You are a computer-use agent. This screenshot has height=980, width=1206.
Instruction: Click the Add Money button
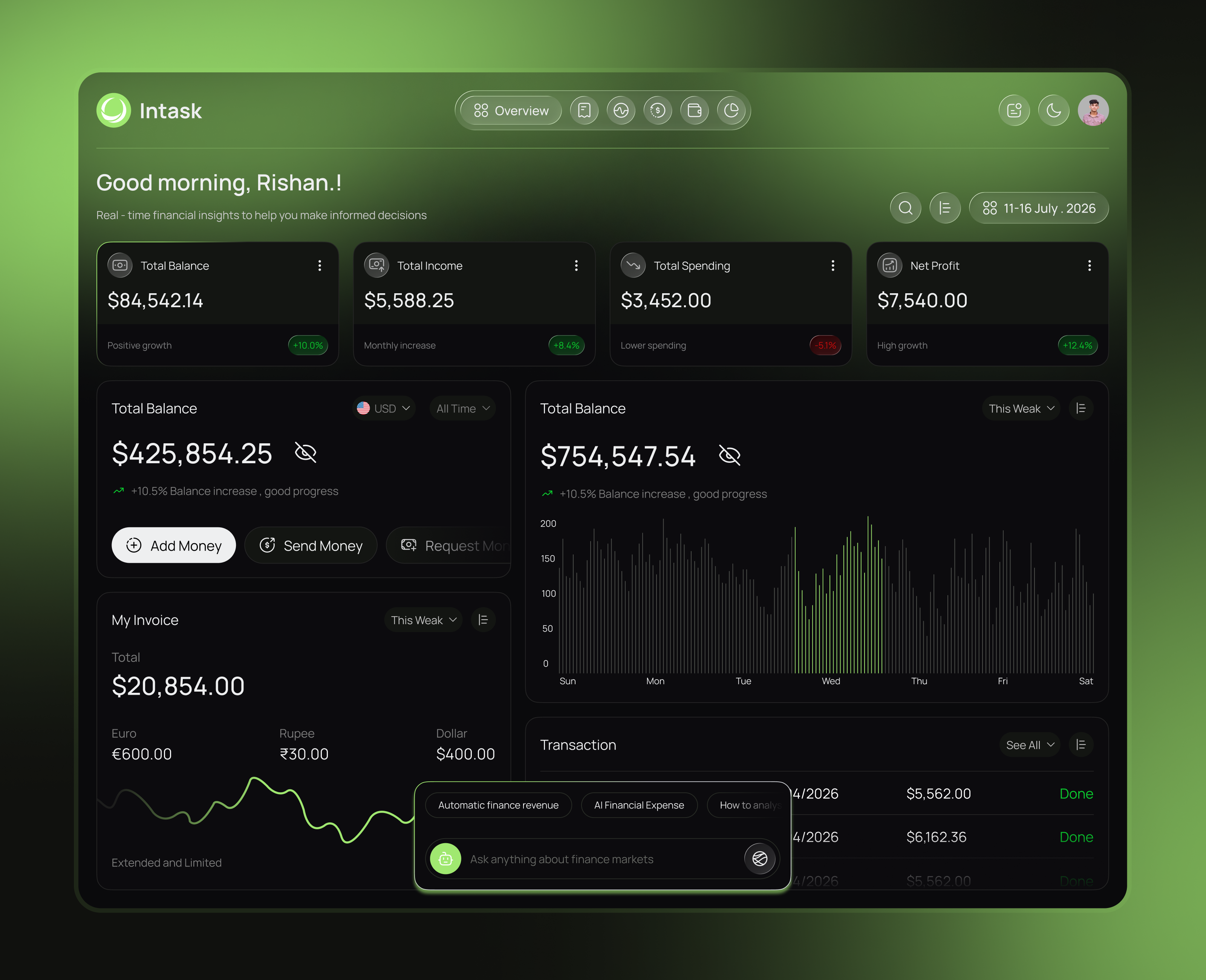tap(174, 545)
